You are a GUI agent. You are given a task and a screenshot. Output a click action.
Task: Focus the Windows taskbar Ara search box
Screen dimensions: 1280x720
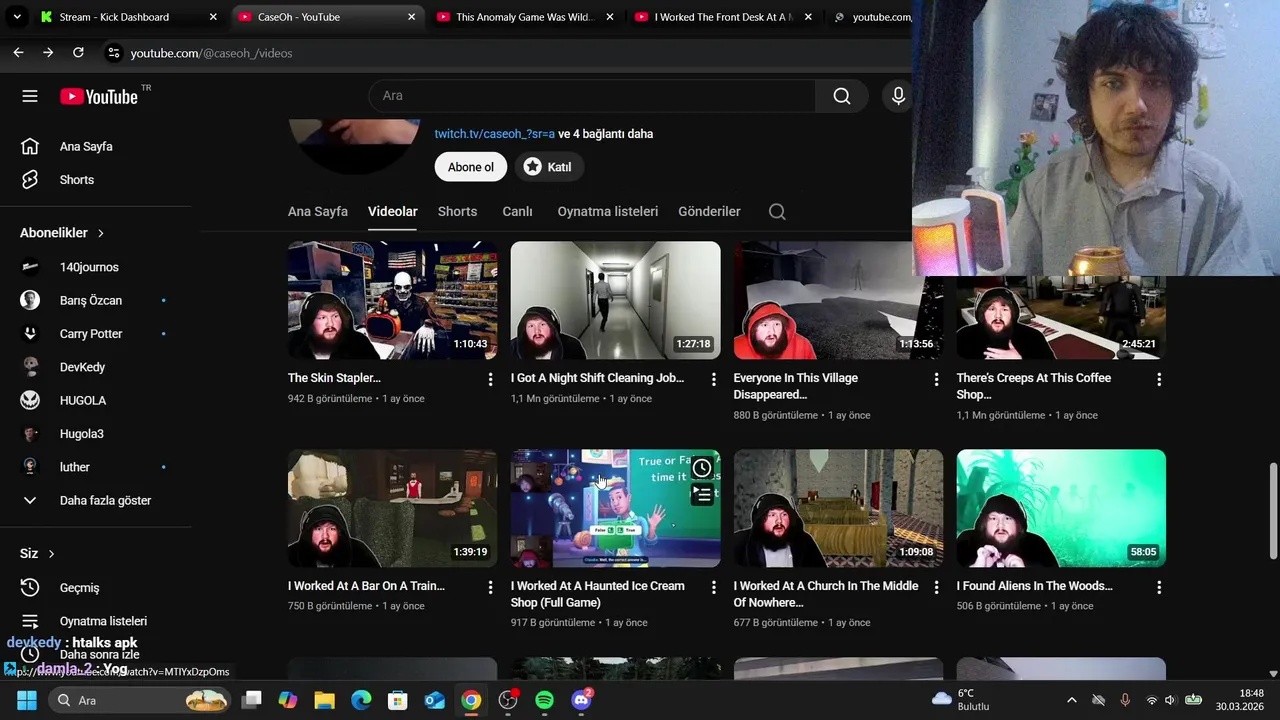click(140, 700)
